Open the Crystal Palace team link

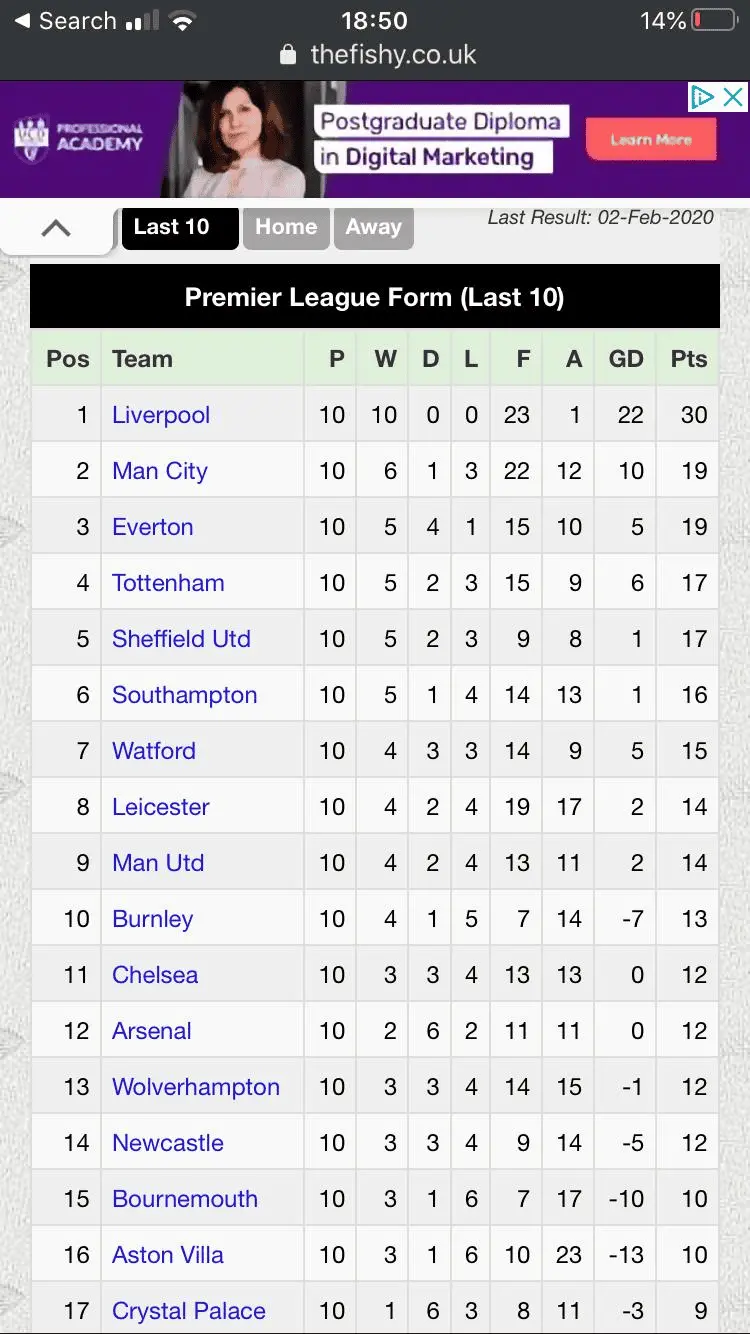pos(189,1311)
